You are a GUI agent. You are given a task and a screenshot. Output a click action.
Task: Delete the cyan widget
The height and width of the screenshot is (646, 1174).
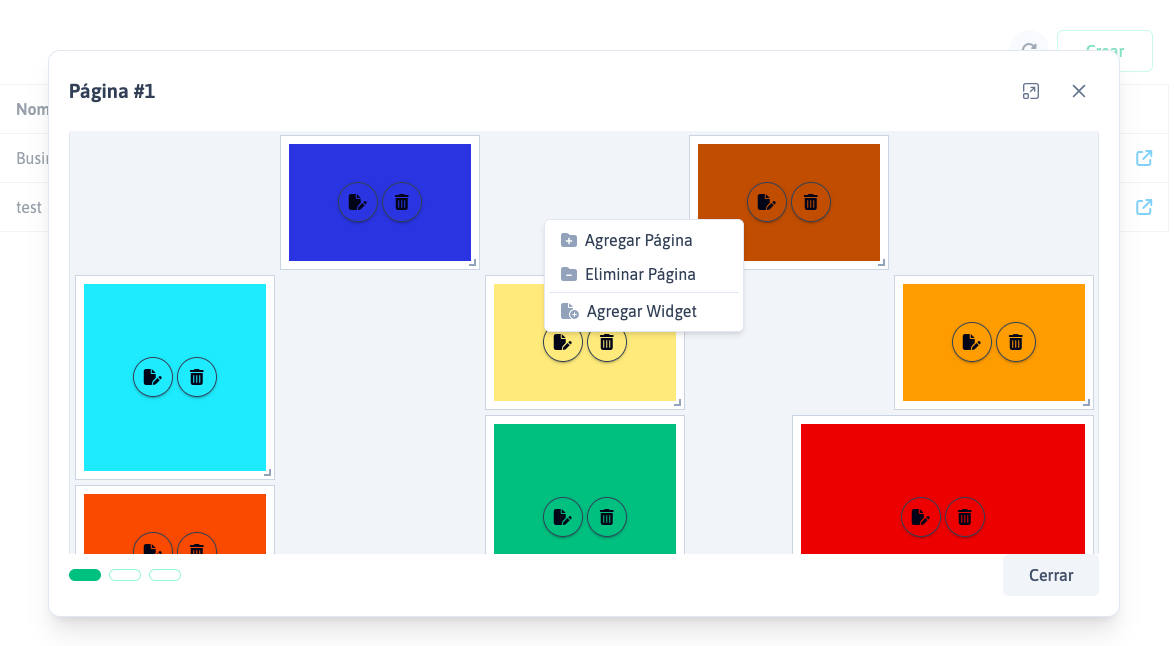click(x=197, y=377)
